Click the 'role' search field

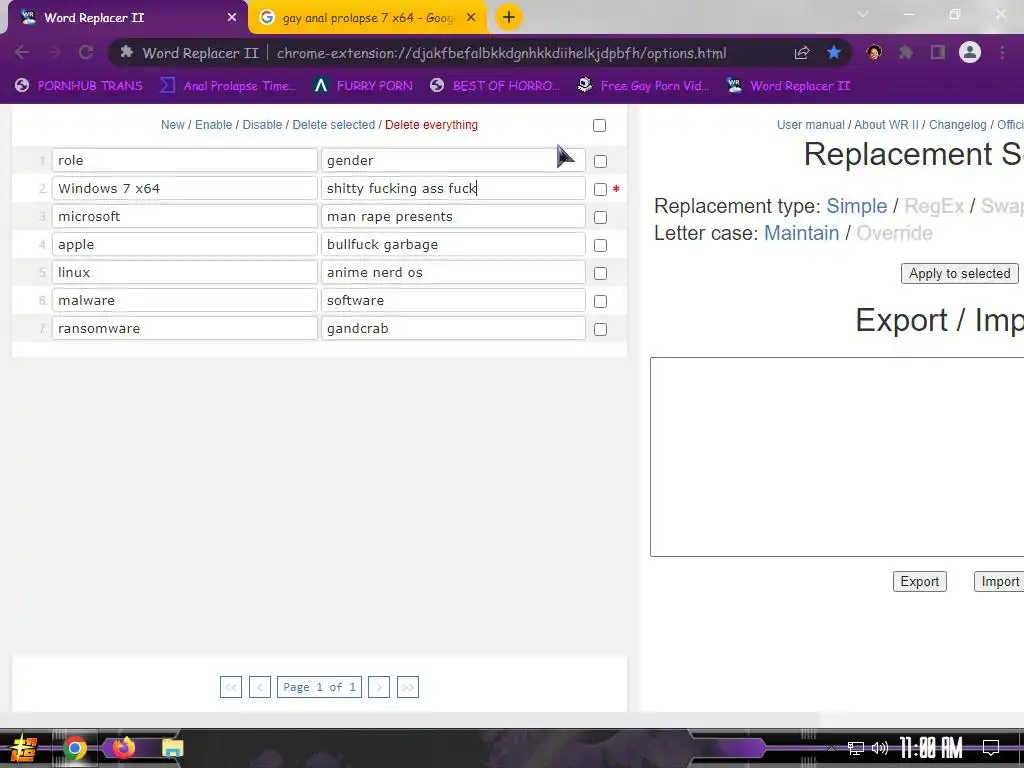[x=185, y=161]
